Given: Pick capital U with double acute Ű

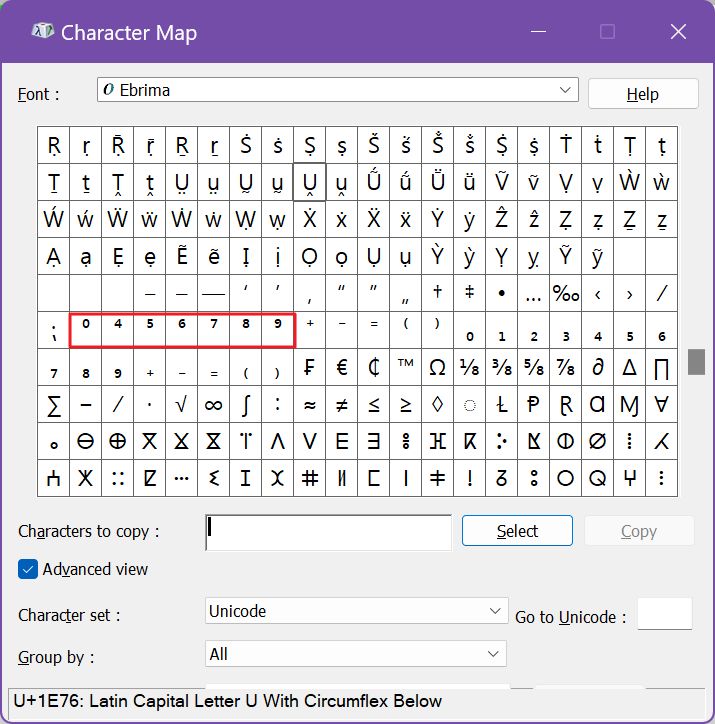Looking at the screenshot, I should click(373, 182).
